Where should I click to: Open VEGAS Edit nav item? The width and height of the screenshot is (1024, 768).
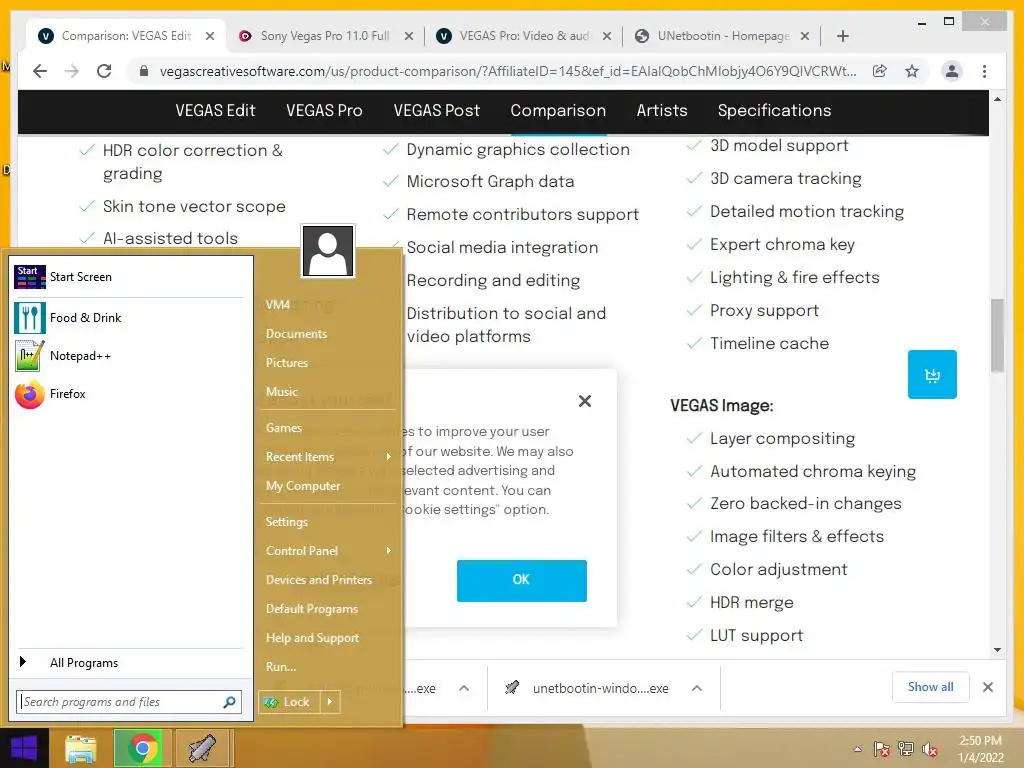(215, 110)
